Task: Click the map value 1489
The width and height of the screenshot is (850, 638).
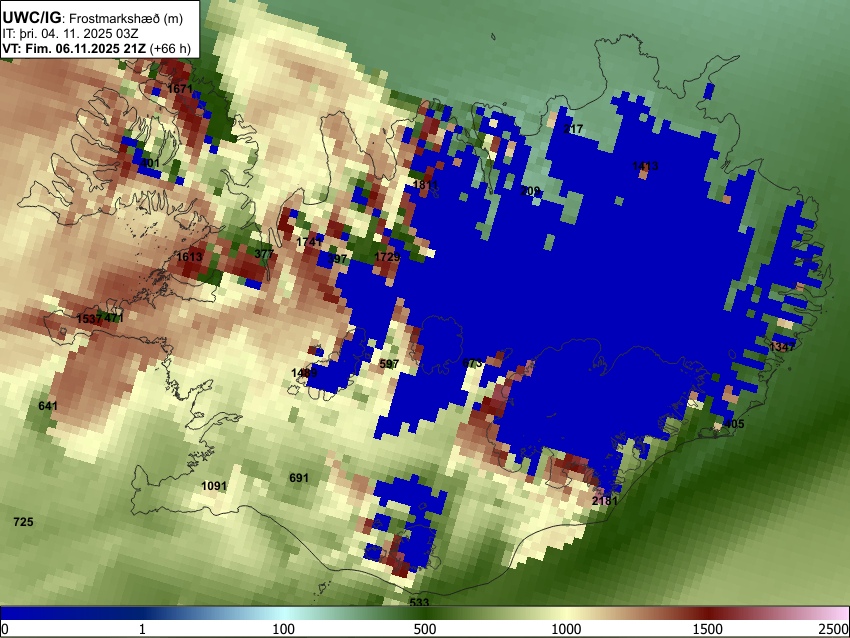Action: coord(304,372)
